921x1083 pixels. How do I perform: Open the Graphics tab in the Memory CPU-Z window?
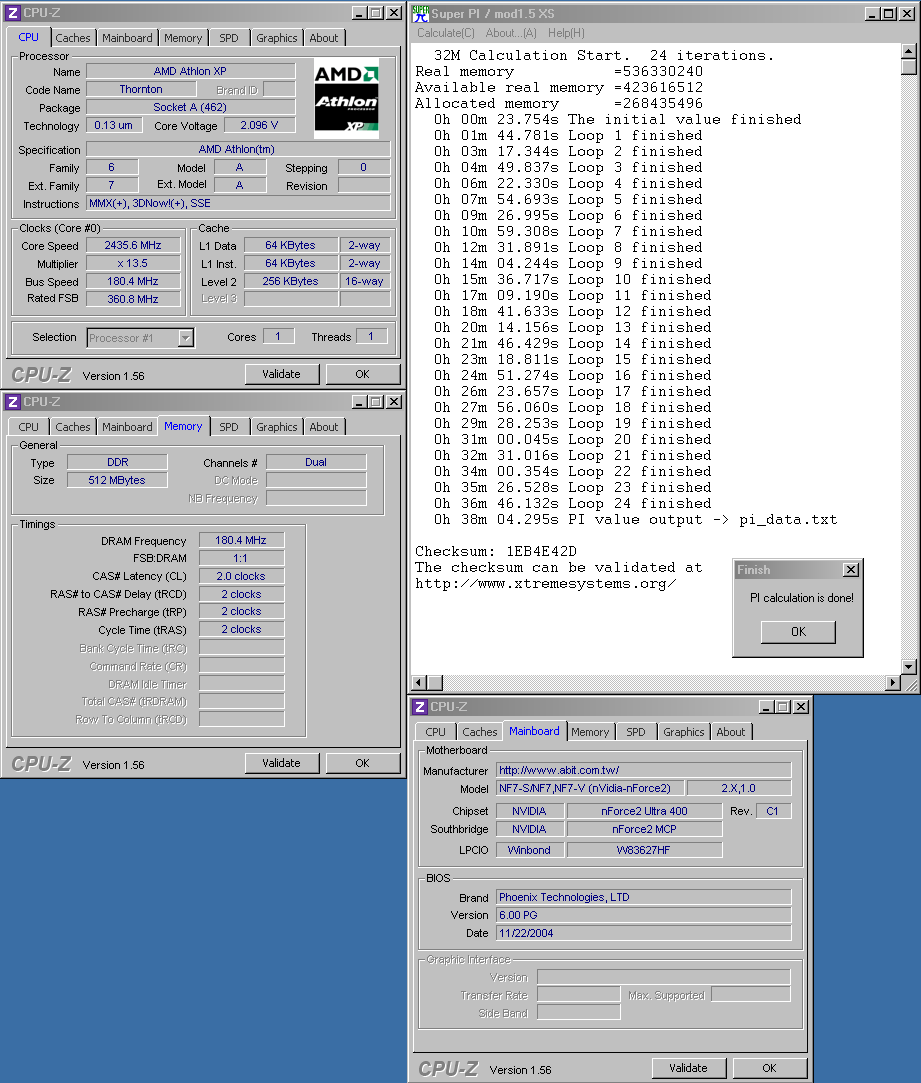pyautogui.click(x=276, y=427)
